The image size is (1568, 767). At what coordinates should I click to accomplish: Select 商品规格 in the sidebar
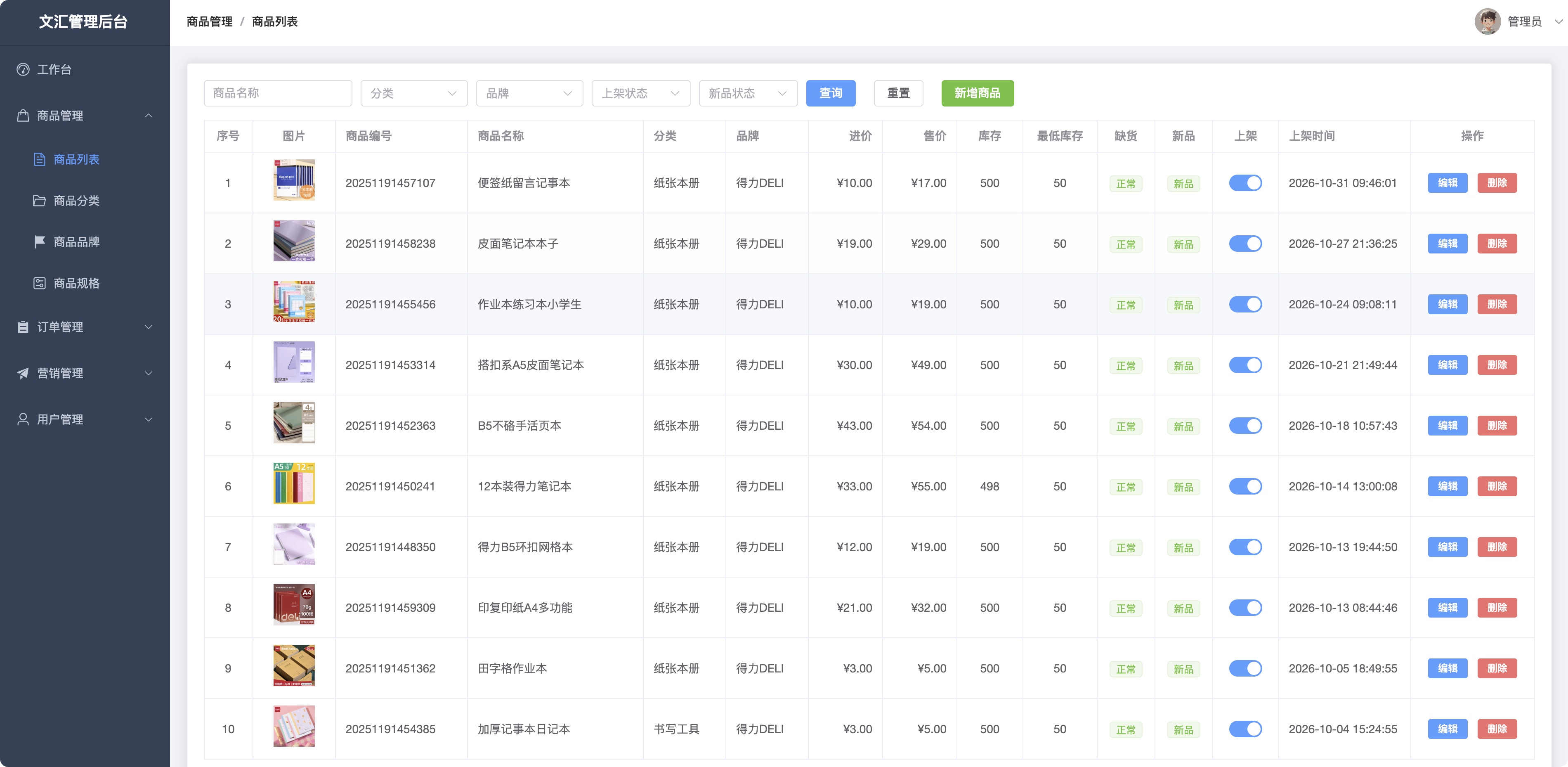click(85, 284)
